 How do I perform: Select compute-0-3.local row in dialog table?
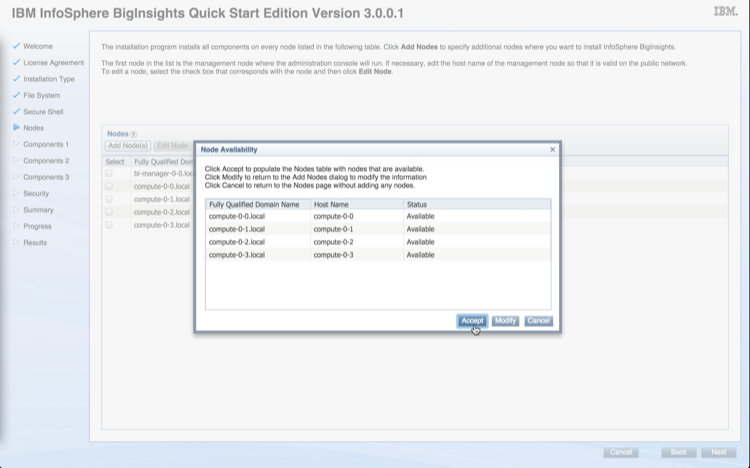[378, 255]
